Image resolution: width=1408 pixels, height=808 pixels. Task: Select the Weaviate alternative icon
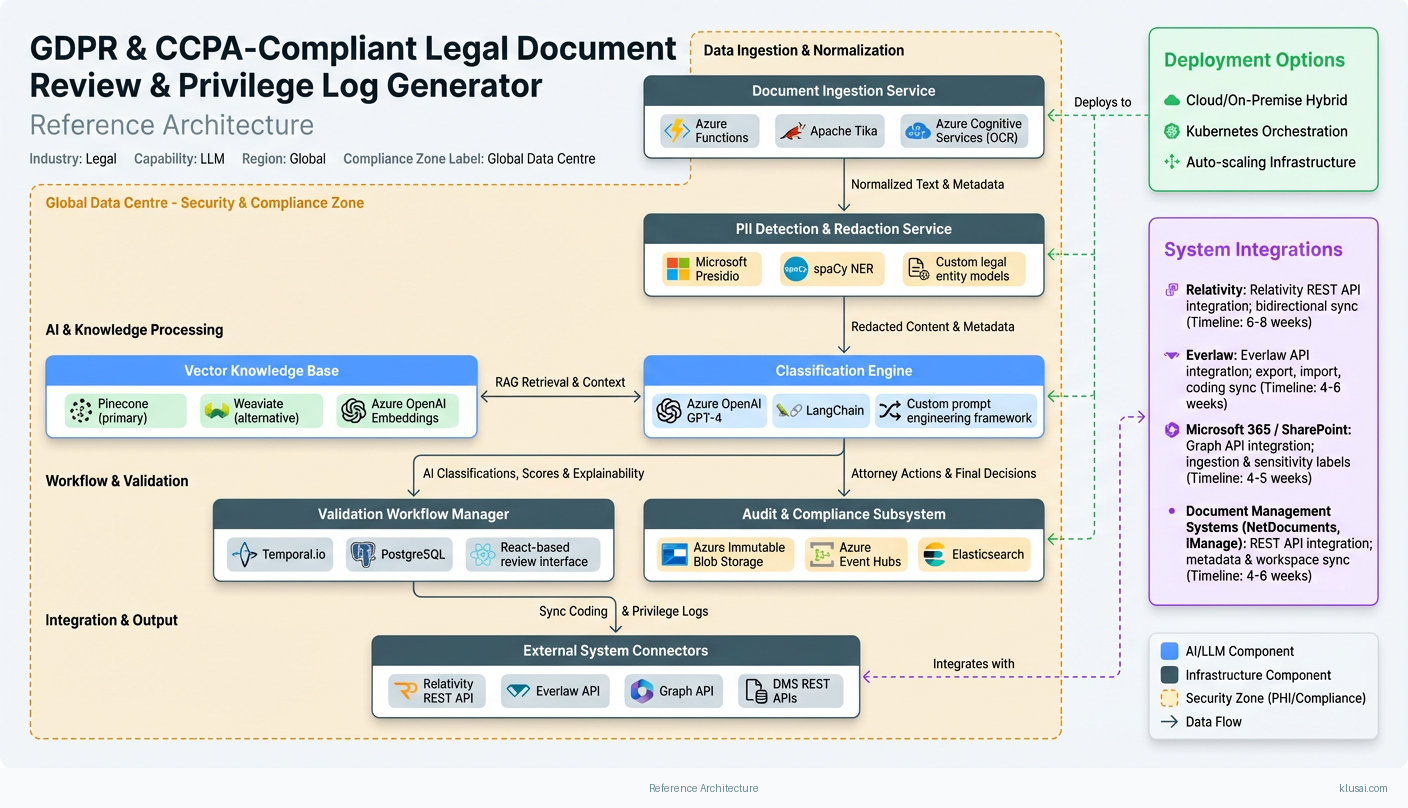pos(216,411)
